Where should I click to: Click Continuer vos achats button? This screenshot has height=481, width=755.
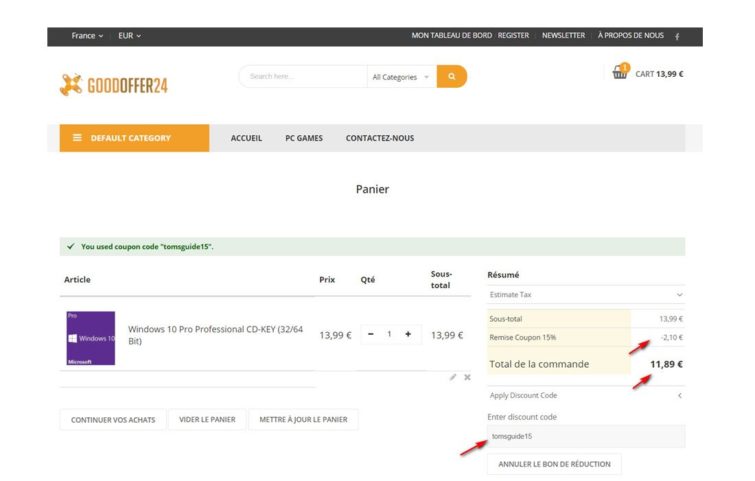113,420
